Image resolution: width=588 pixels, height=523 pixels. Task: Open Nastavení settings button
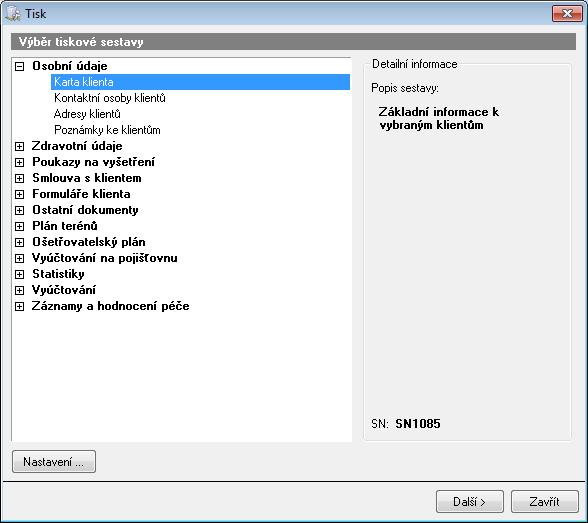tap(54, 462)
